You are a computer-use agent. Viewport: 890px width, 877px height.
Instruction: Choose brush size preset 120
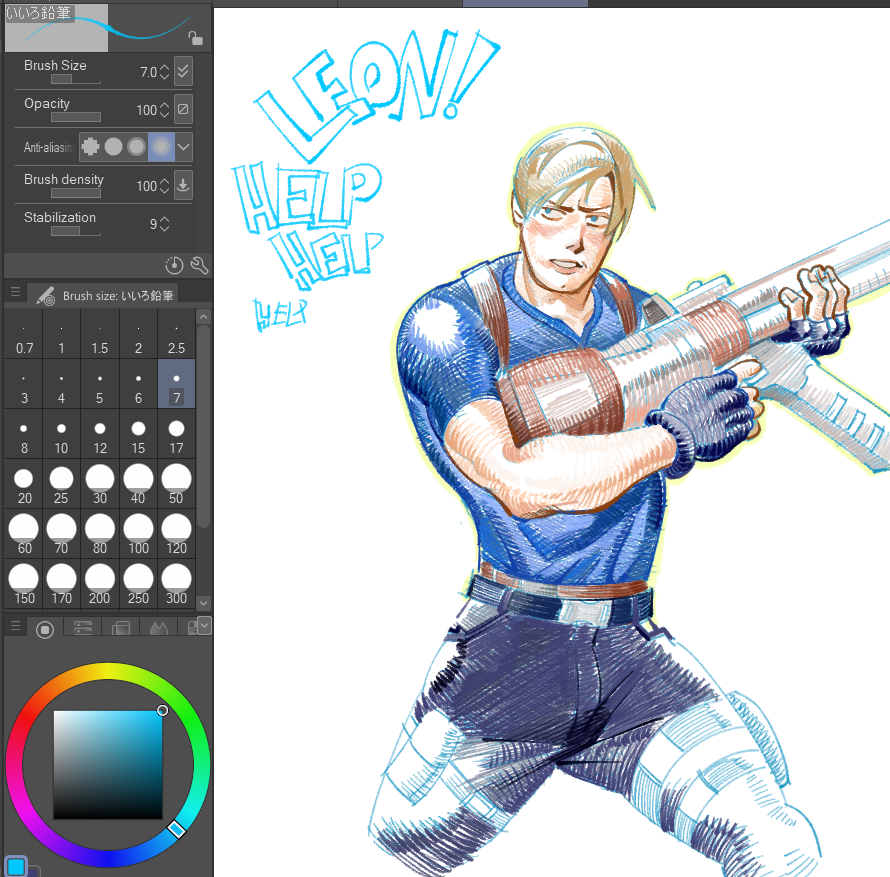(x=177, y=534)
